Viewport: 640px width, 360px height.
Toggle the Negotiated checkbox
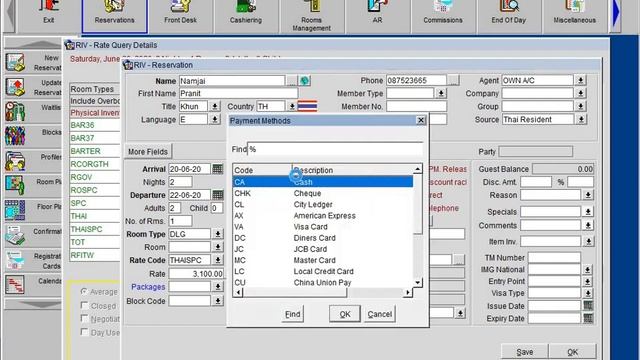tap(84, 318)
